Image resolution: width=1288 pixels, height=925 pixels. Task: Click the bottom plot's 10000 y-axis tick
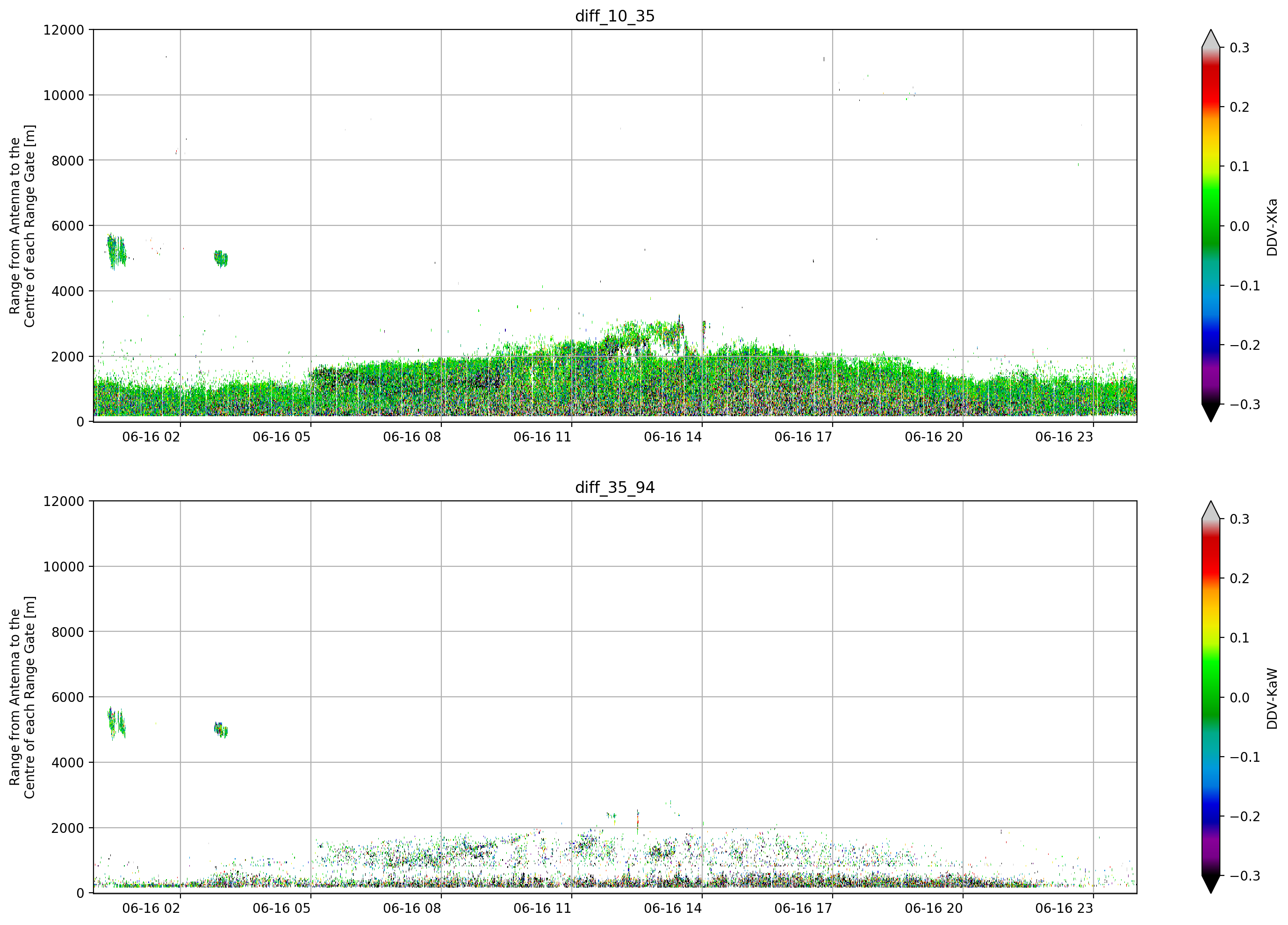(64, 566)
